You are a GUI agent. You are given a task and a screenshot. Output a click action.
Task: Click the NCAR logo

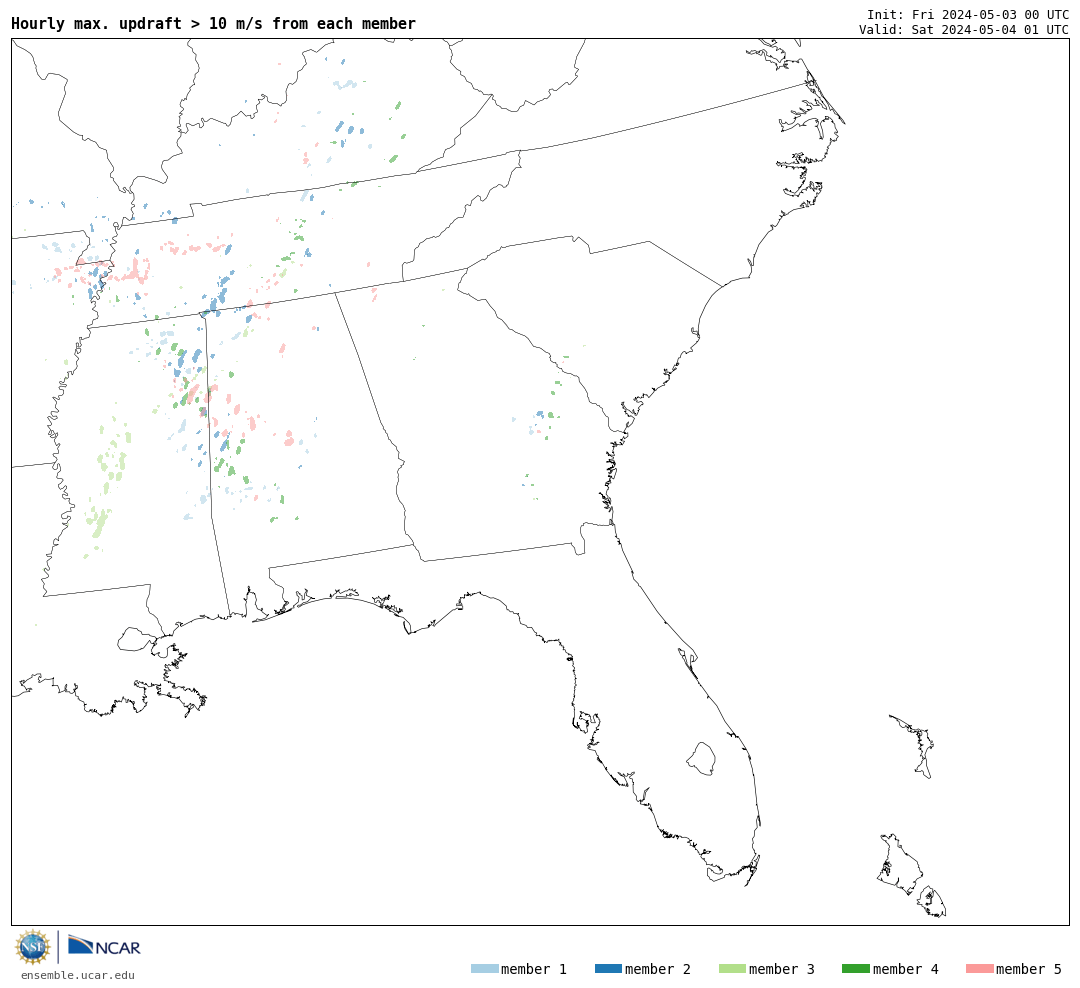[104, 945]
